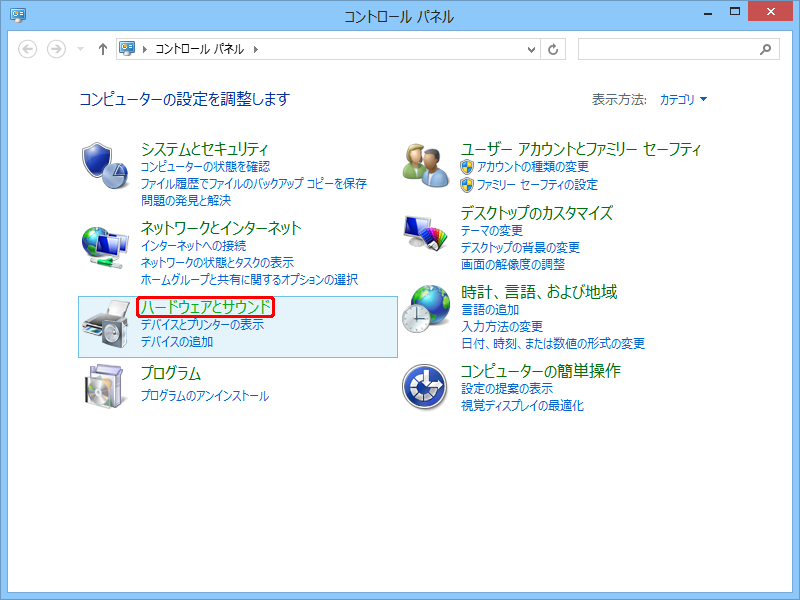Click 入力方法の変更 link
The image size is (800, 600).
[x=502, y=327]
